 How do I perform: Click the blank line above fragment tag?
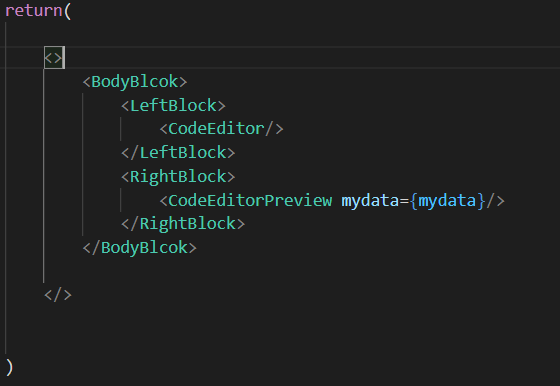pos(280,34)
